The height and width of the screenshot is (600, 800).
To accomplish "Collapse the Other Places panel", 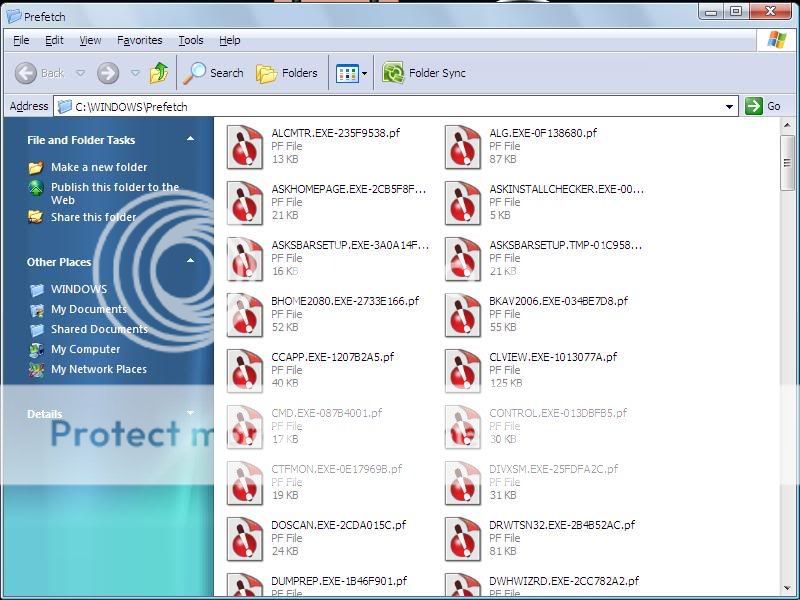I will click(190, 262).
